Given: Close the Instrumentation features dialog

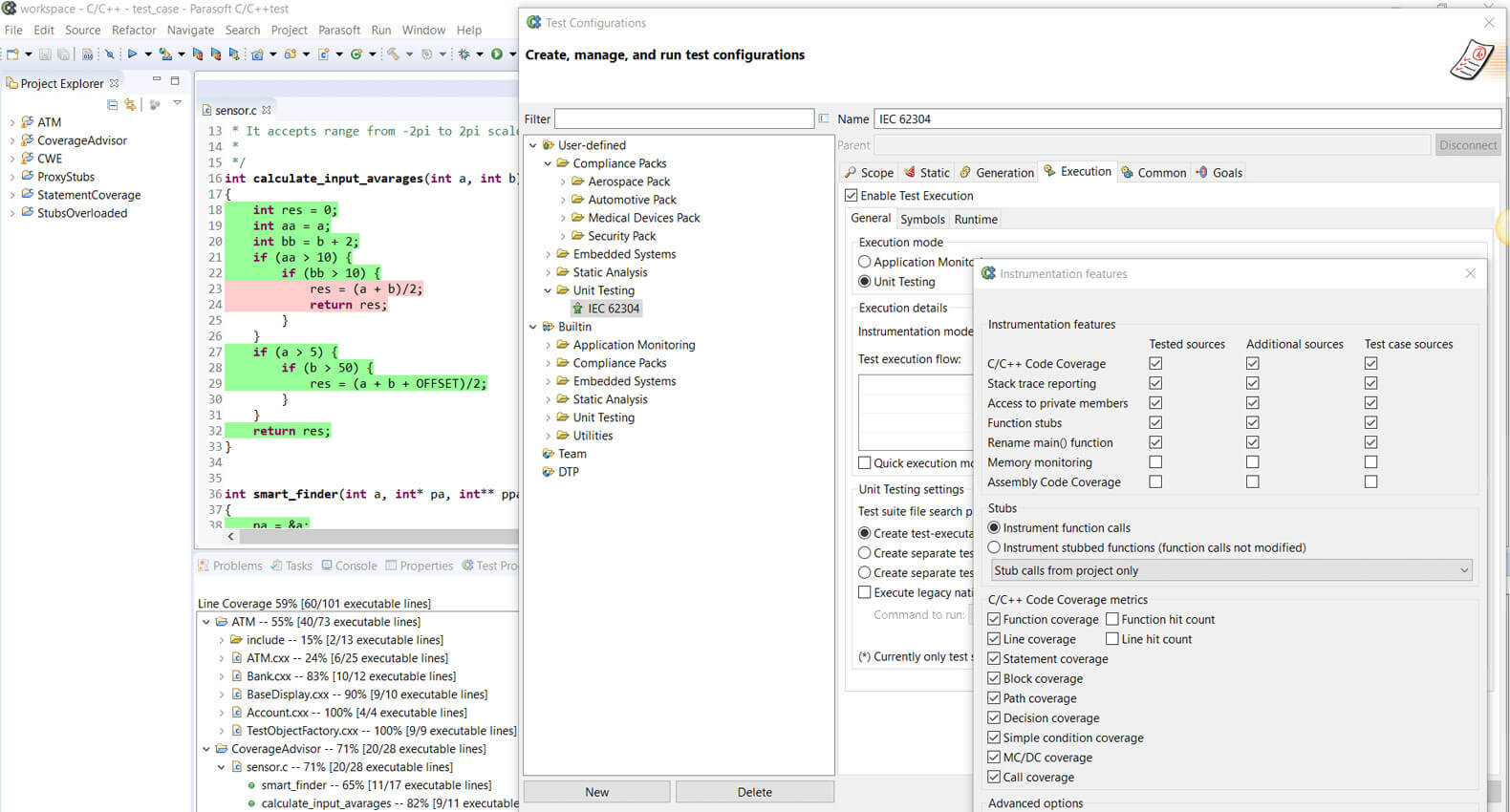Looking at the screenshot, I should pos(1470,273).
